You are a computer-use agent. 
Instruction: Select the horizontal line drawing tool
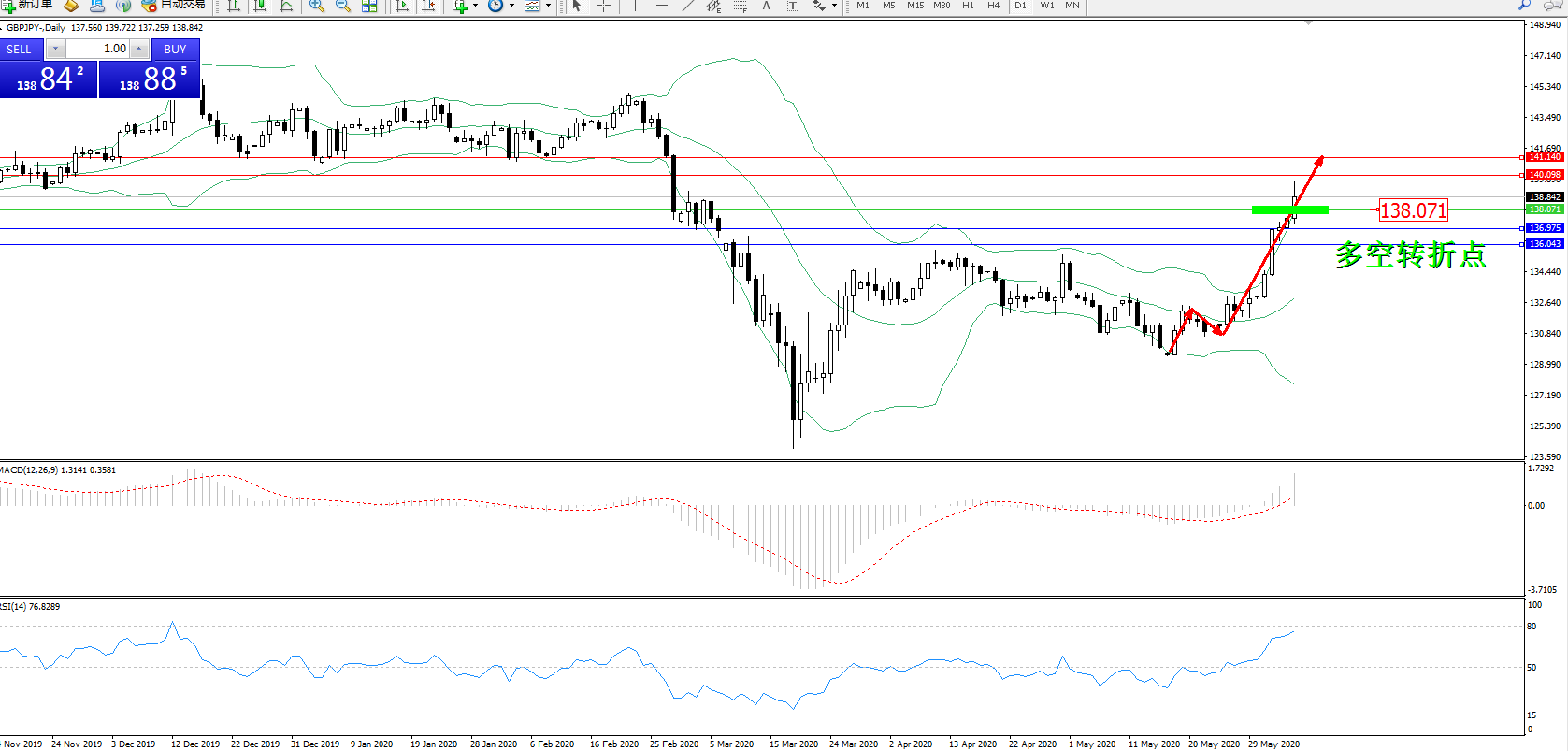(661, 6)
